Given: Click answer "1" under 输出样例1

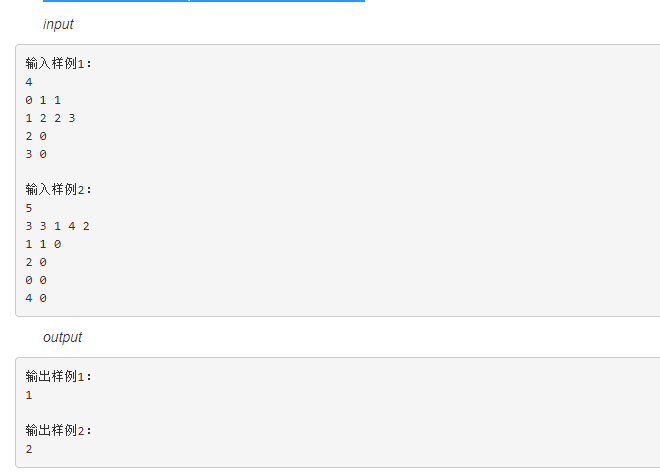Looking at the screenshot, I should 29,395.
